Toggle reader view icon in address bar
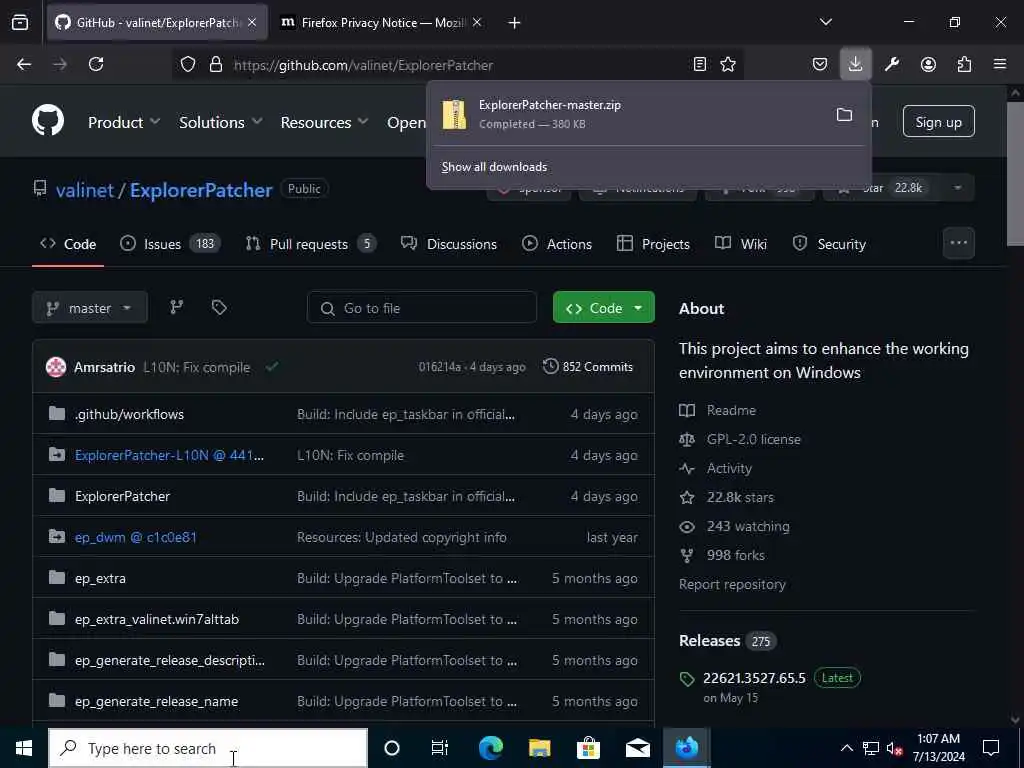This screenshot has height=768, width=1024. [x=699, y=64]
